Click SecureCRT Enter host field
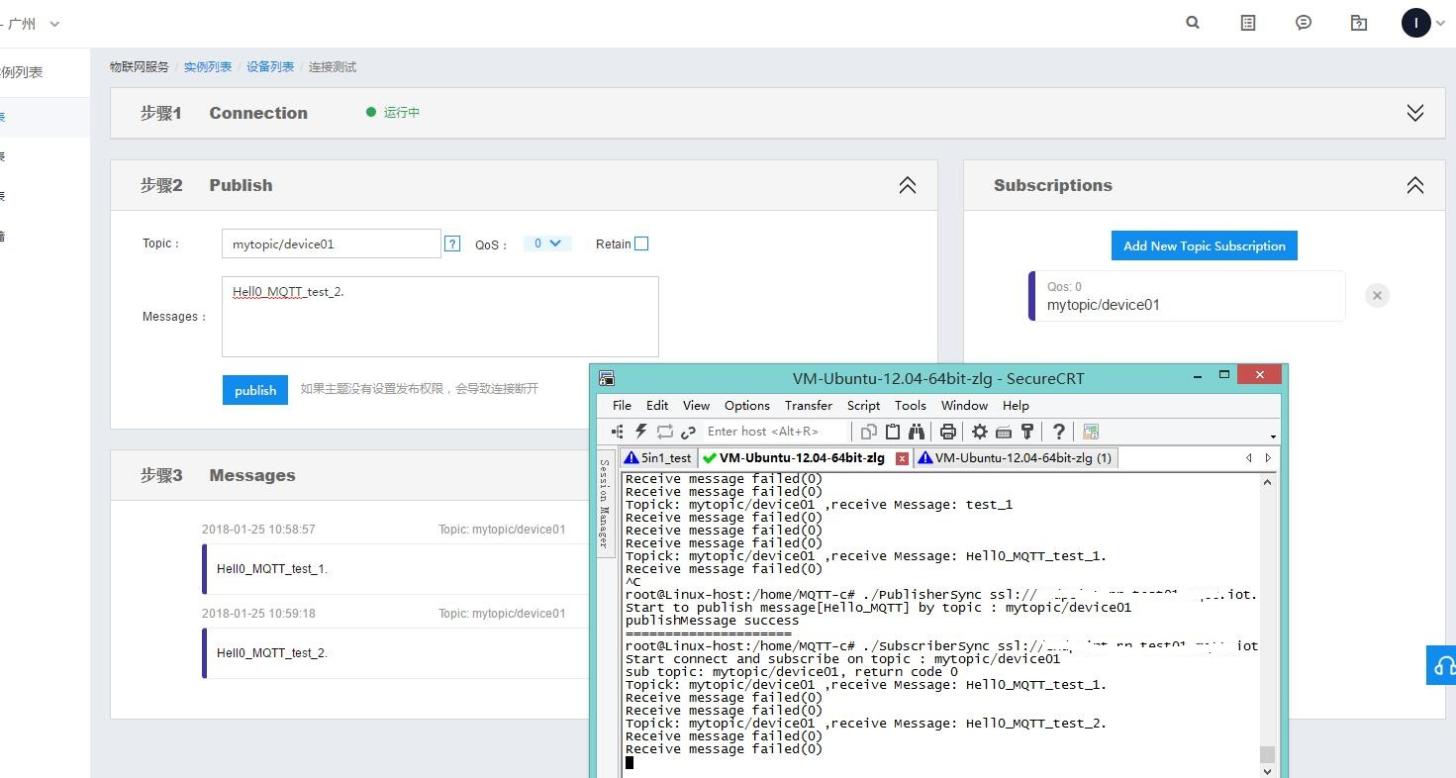Image resolution: width=1456 pixels, height=778 pixels. coord(776,431)
